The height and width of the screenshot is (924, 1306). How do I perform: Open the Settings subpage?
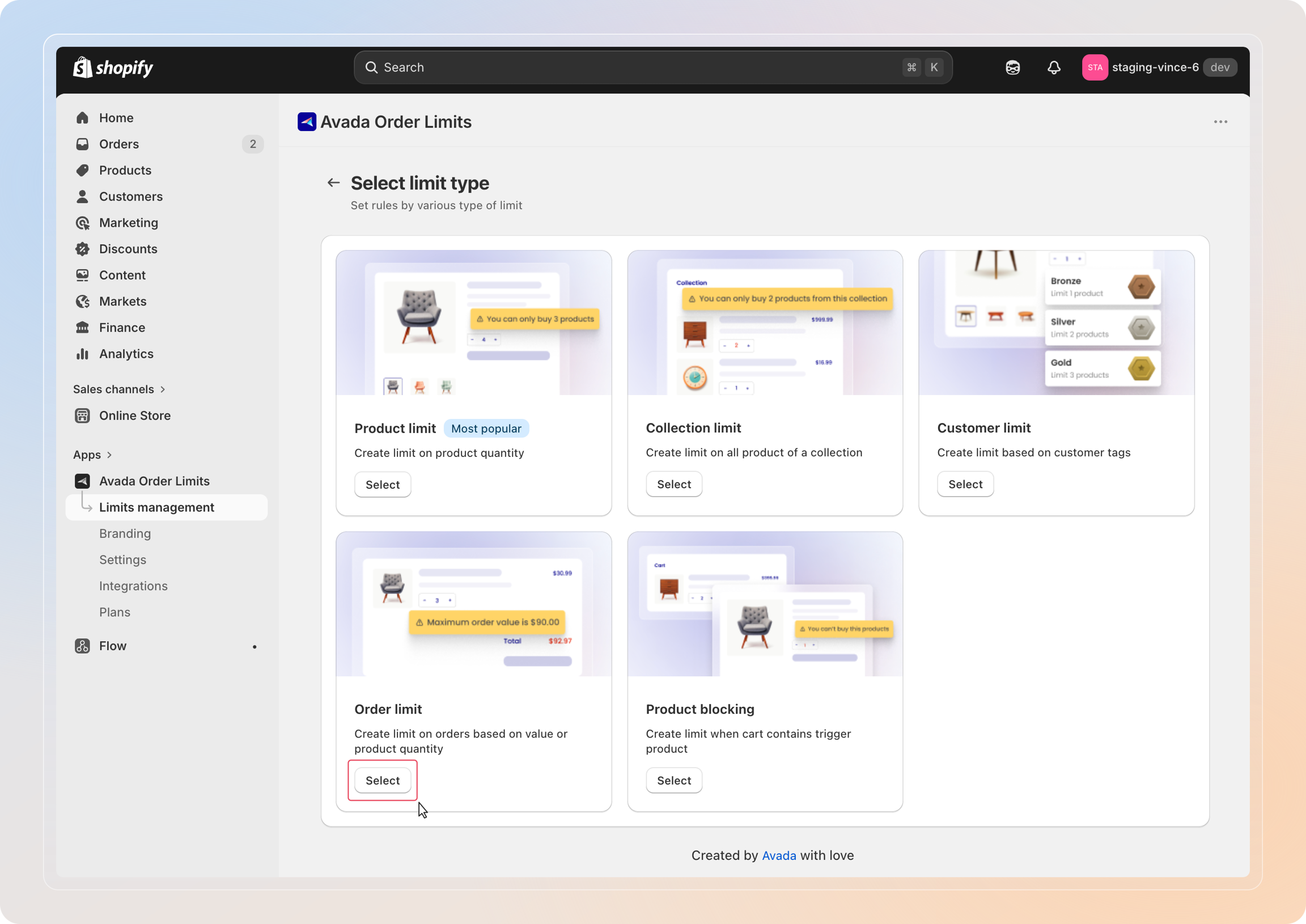pyautogui.click(x=123, y=560)
